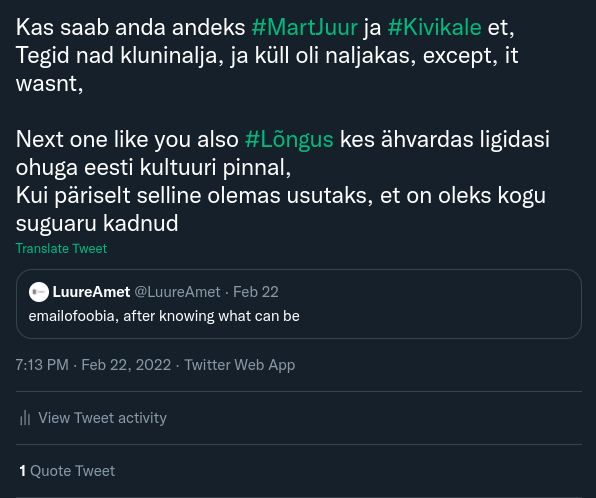This screenshot has width=596, height=498.
Task: Open the LuureAmet profile avatar
Action: coord(39,292)
